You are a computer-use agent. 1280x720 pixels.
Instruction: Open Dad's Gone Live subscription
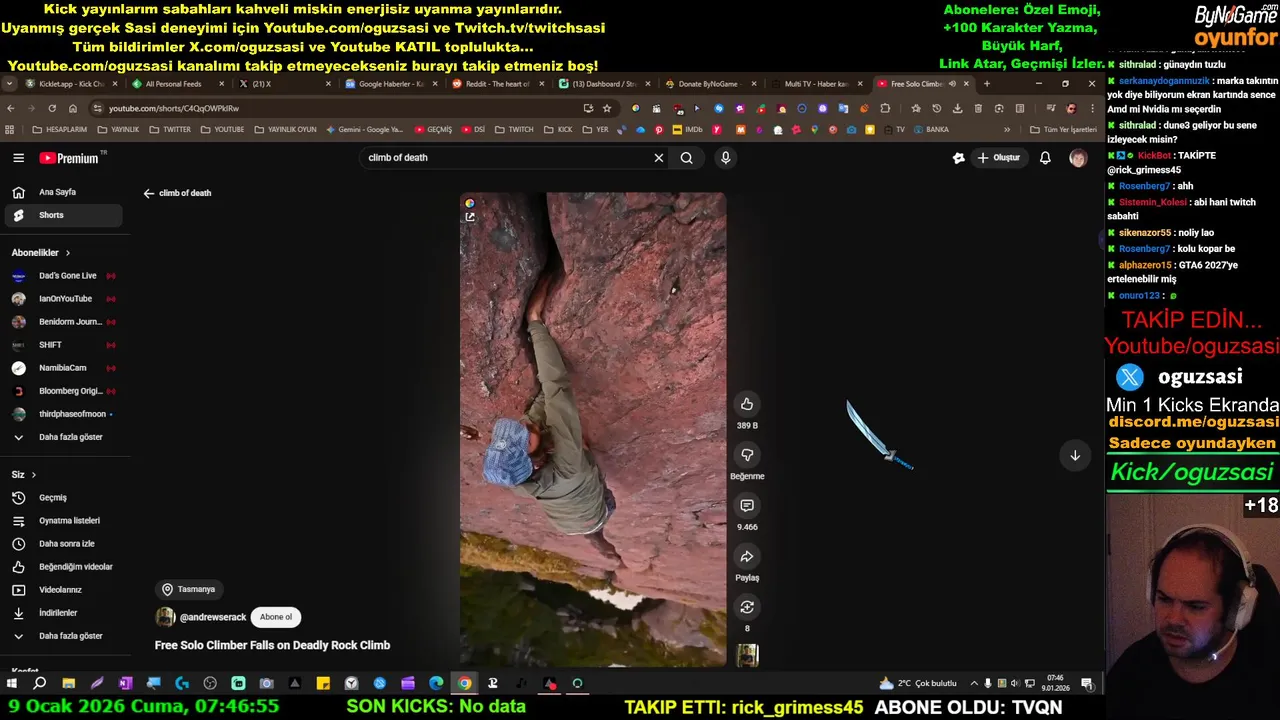(62, 276)
